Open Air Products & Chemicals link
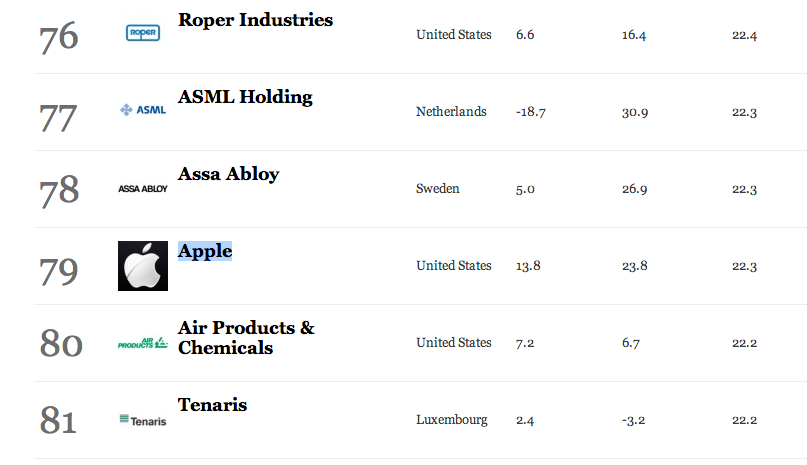Screen dimensions: 807x465 [246, 338]
